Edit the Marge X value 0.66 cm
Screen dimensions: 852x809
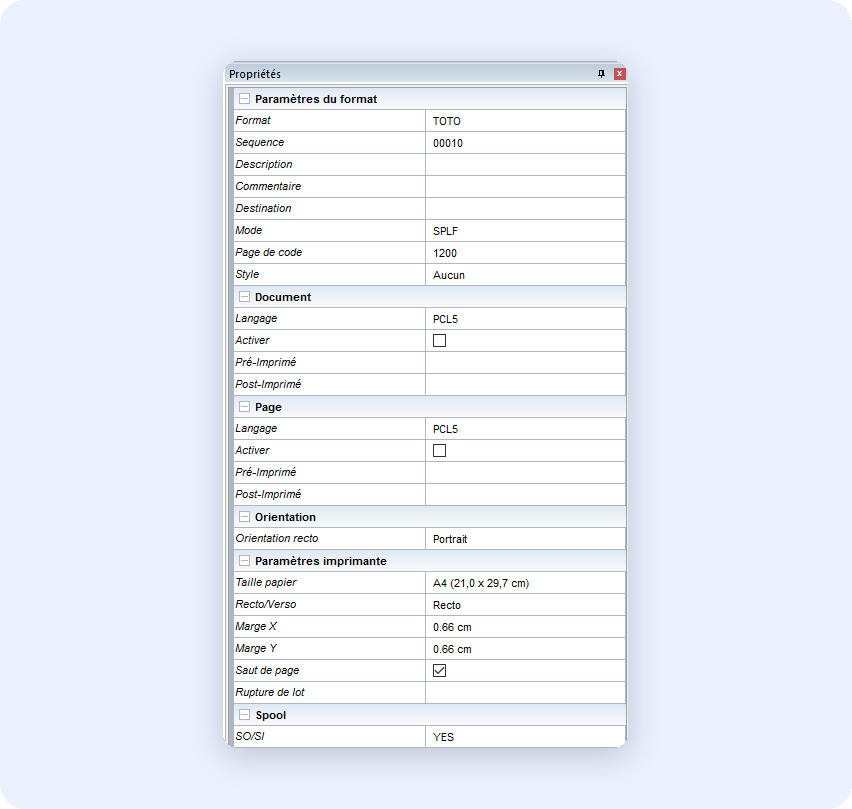pyautogui.click(x=525, y=627)
